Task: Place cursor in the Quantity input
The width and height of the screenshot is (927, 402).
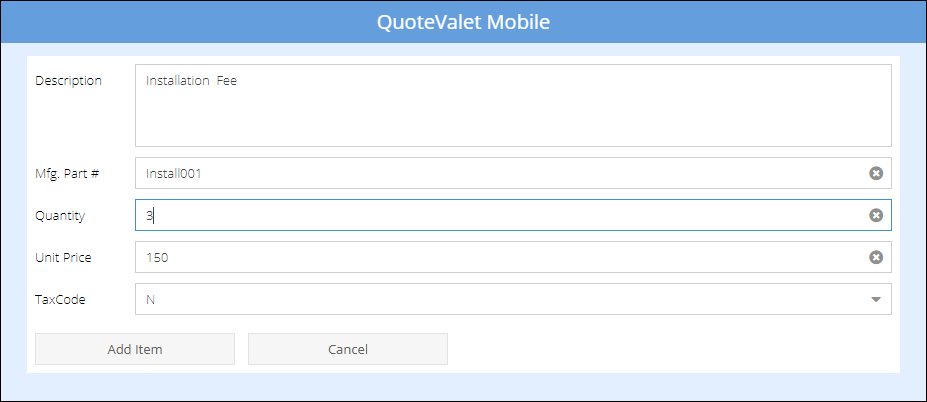Action: [x=500, y=215]
